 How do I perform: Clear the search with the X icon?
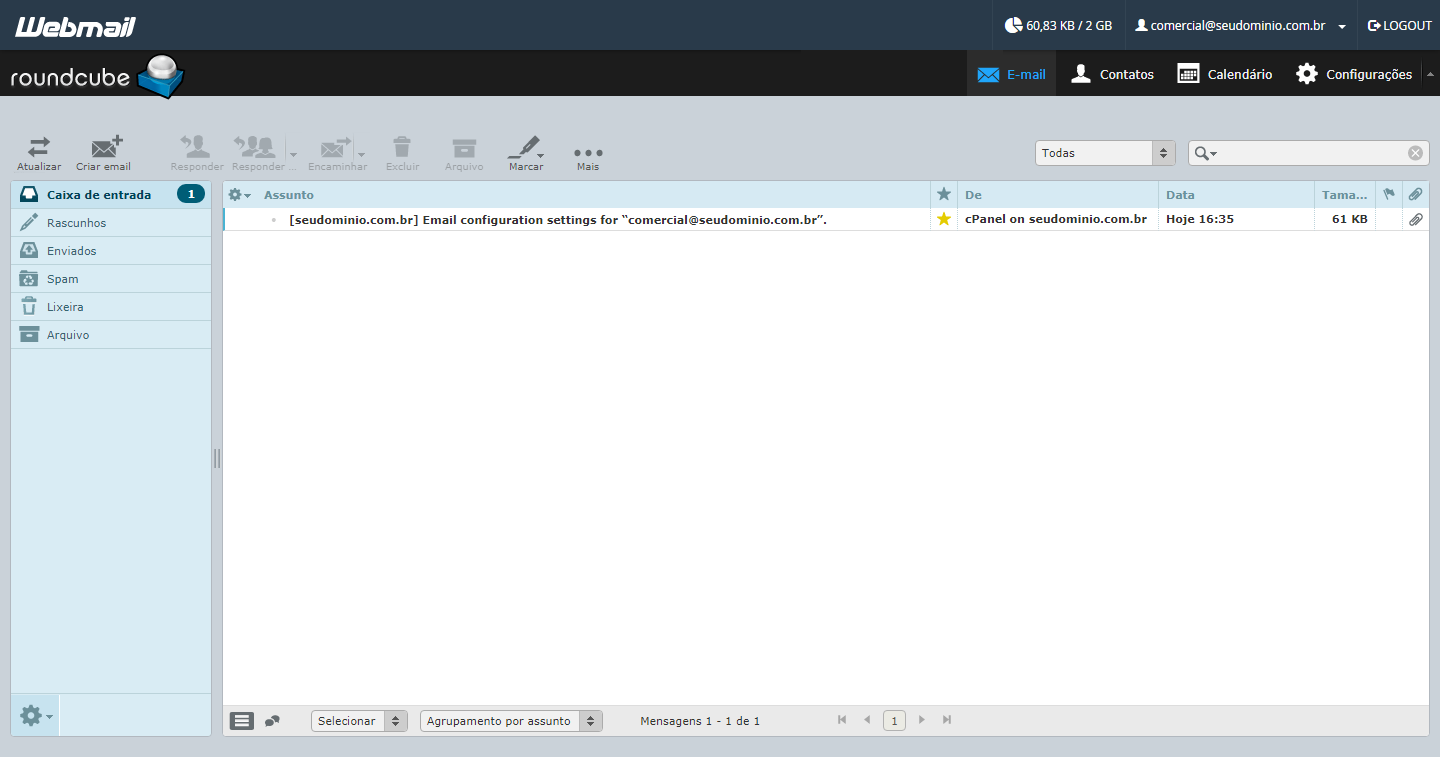1415,153
